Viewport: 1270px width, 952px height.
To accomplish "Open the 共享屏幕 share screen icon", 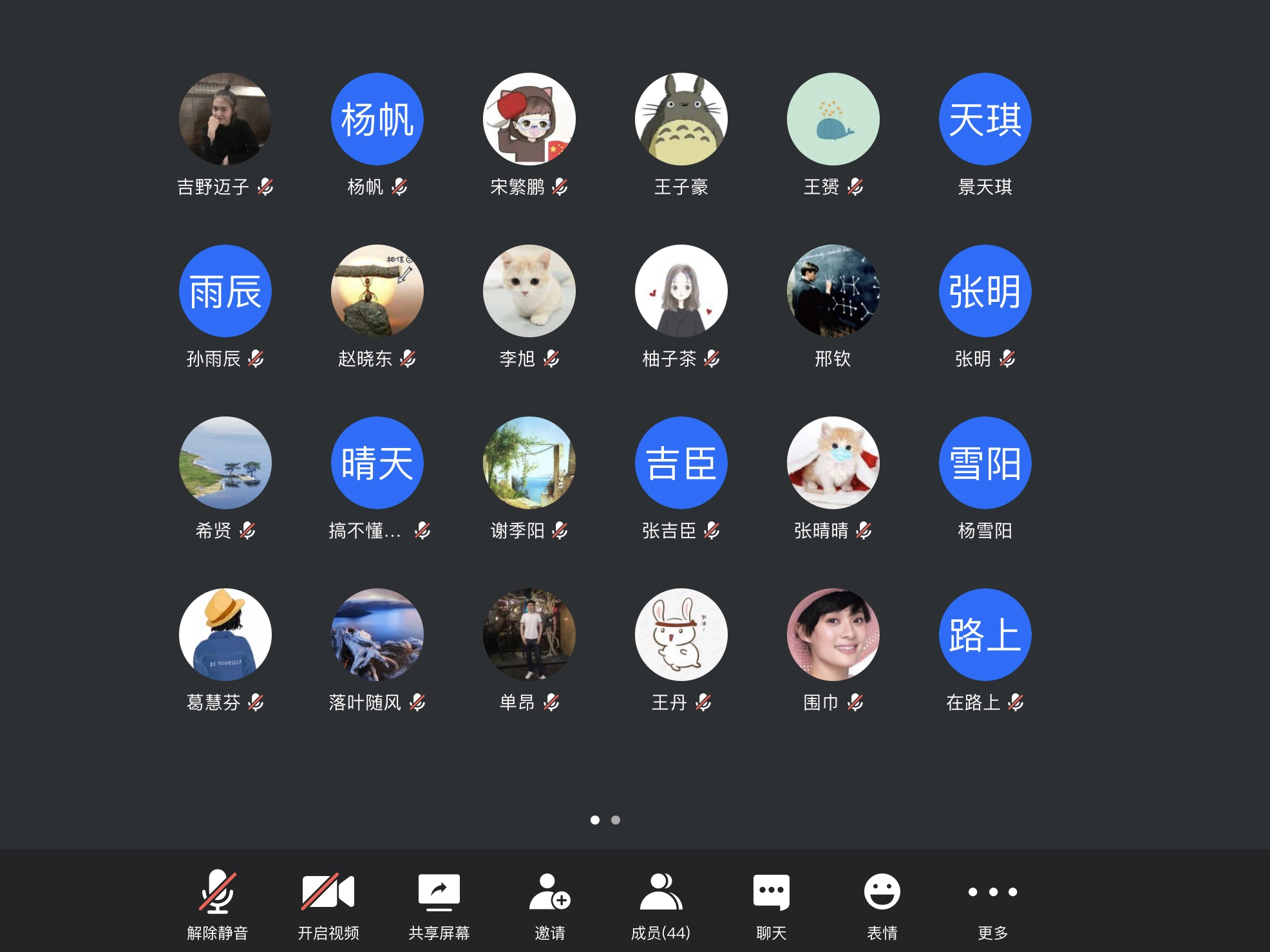I will click(439, 892).
